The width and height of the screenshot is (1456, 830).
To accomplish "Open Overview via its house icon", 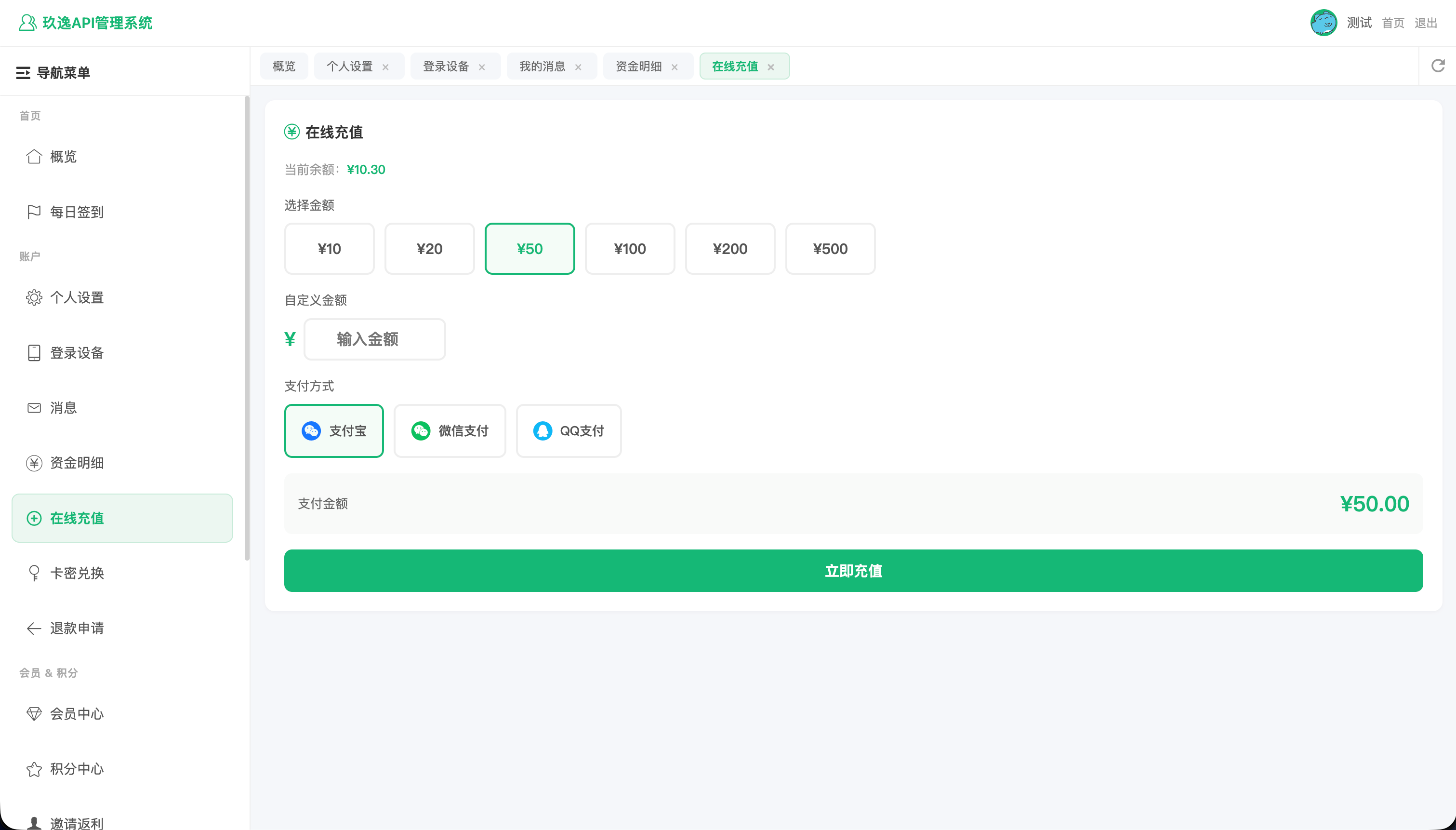I will coord(34,157).
